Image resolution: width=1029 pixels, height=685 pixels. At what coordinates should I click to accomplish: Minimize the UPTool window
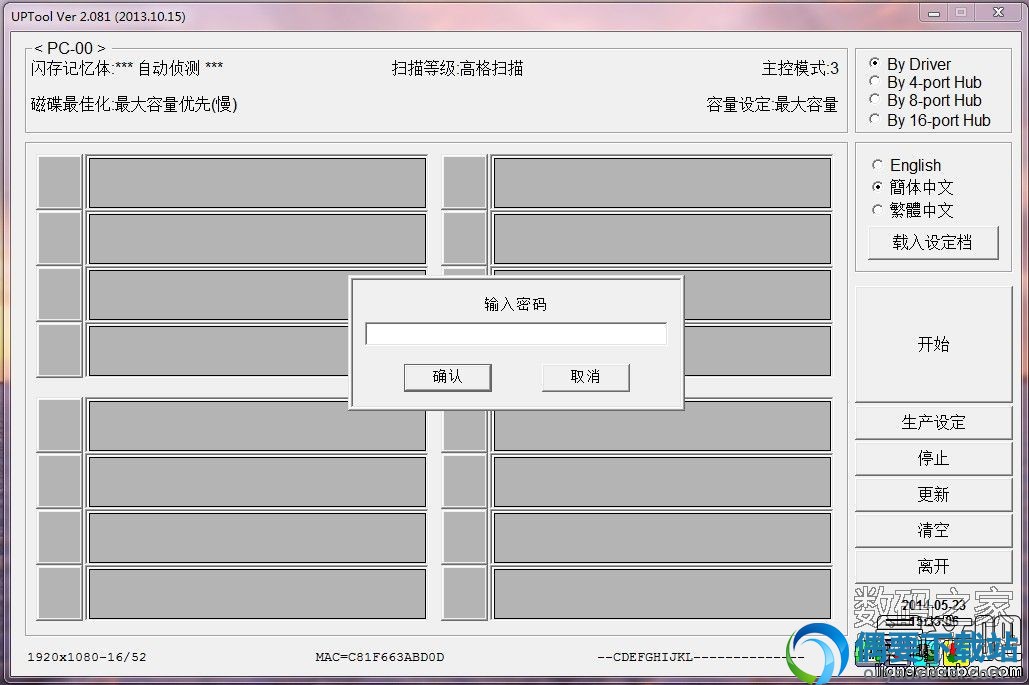click(x=934, y=12)
